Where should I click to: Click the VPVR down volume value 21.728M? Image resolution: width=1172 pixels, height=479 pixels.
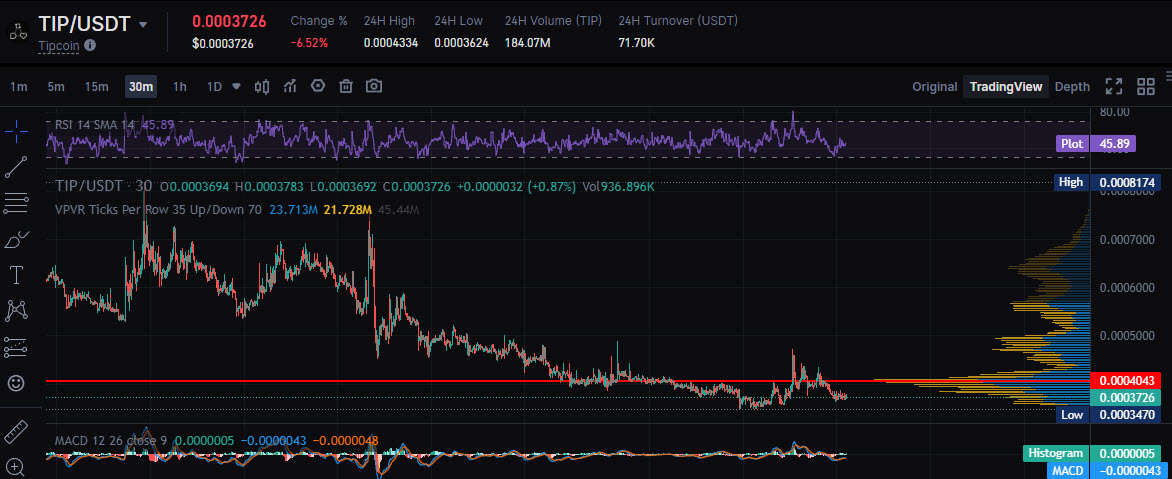point(348,210)
